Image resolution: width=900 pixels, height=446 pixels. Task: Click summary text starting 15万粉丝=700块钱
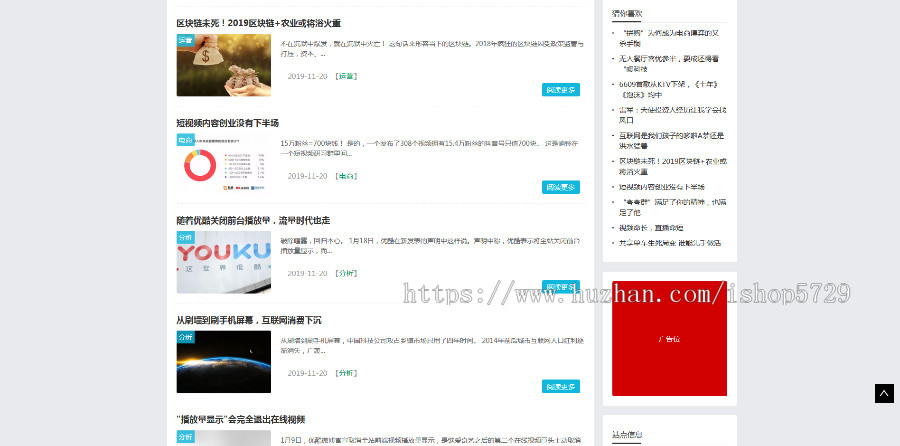click(429, 148)
